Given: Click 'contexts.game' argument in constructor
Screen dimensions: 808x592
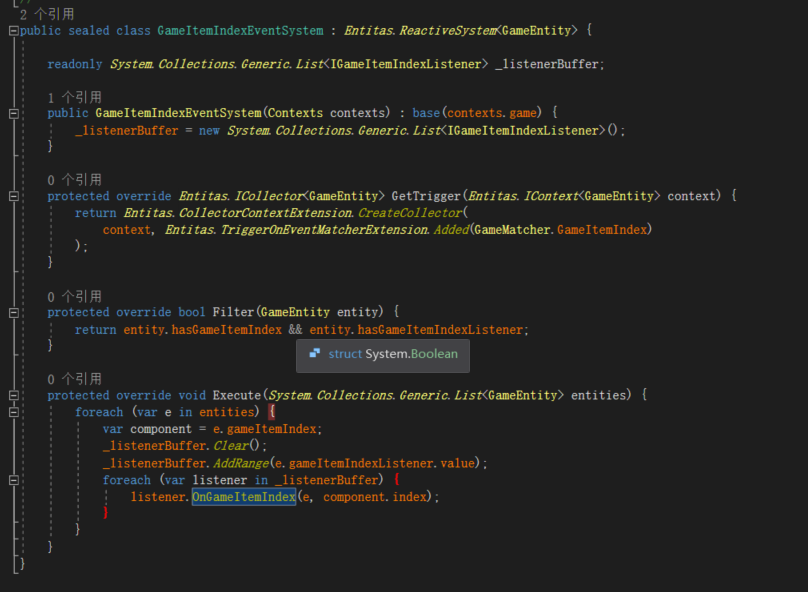Looking at the screenshot, I should (x=492, y=113).
